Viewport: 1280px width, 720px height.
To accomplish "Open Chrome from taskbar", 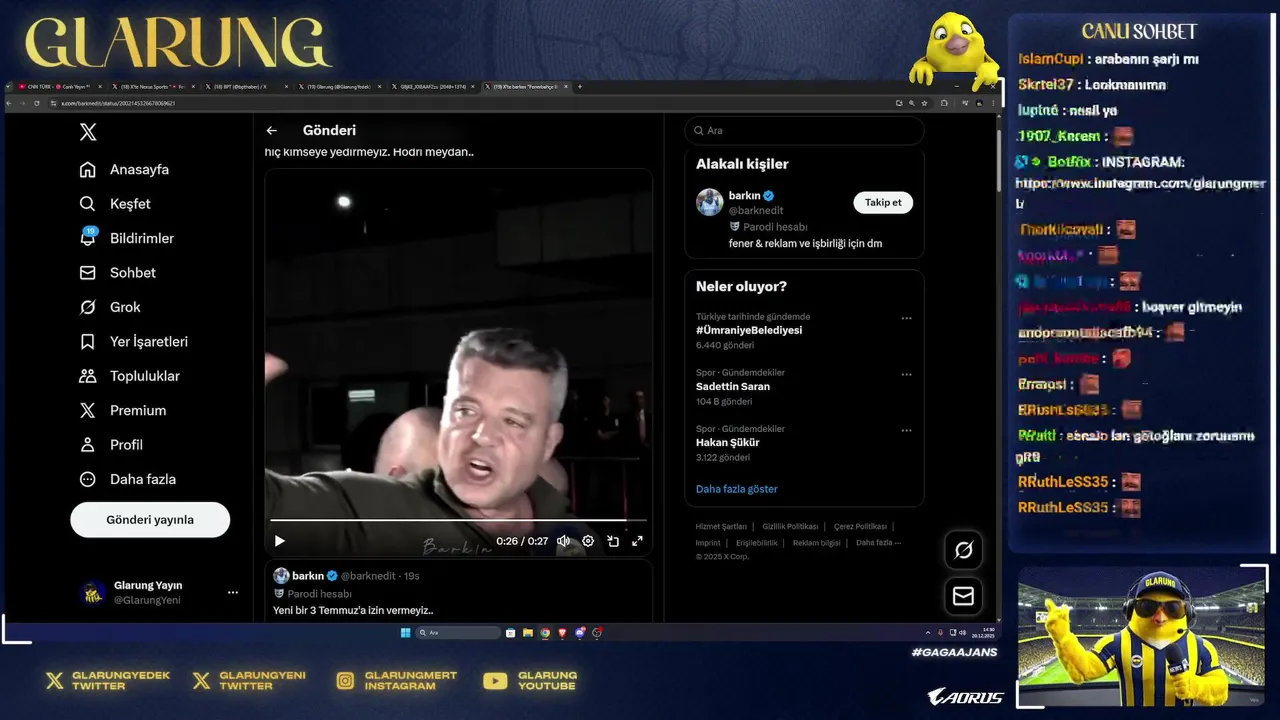I will (x=545, y=632).
